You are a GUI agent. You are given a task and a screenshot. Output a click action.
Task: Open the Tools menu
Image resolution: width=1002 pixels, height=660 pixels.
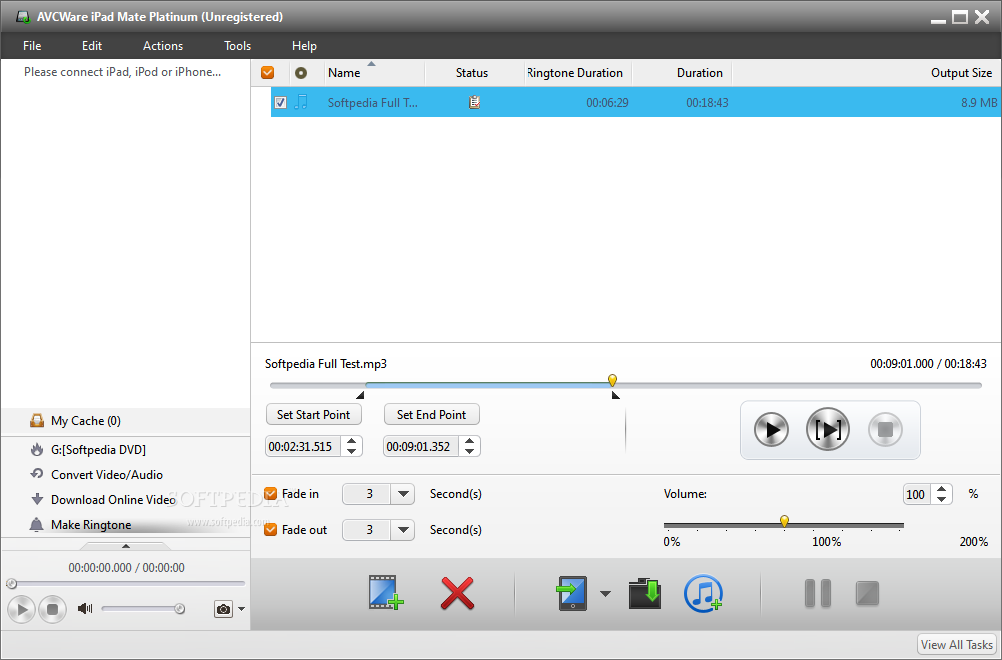(237, 46)
